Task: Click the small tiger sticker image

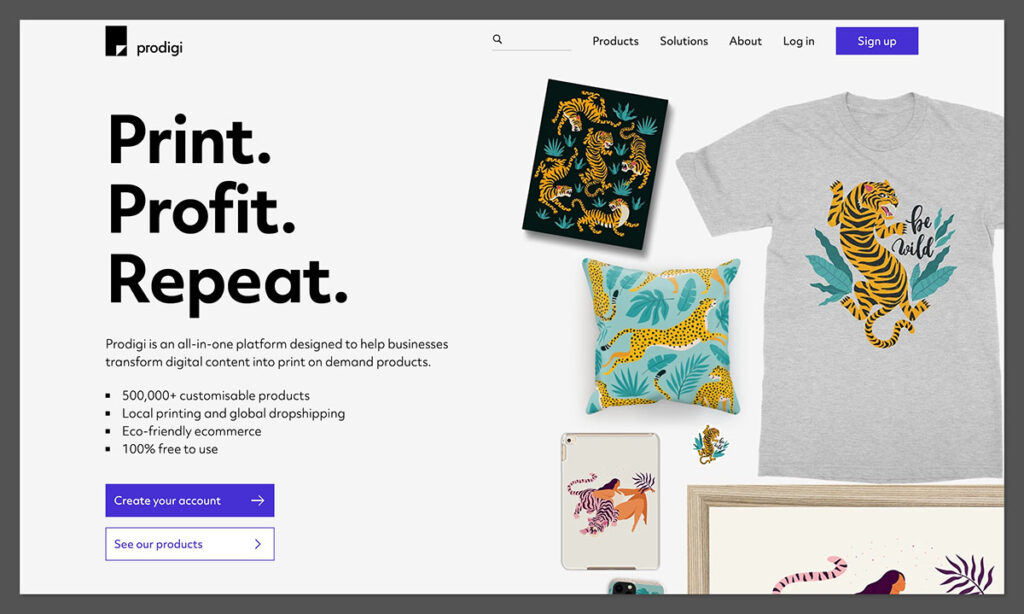Action: click(x=710, y=444)
